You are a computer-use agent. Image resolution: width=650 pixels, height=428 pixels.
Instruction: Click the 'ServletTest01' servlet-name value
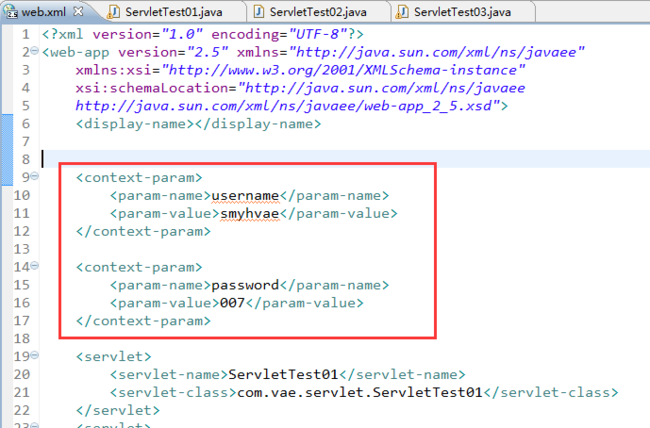[x=284, y=374]
